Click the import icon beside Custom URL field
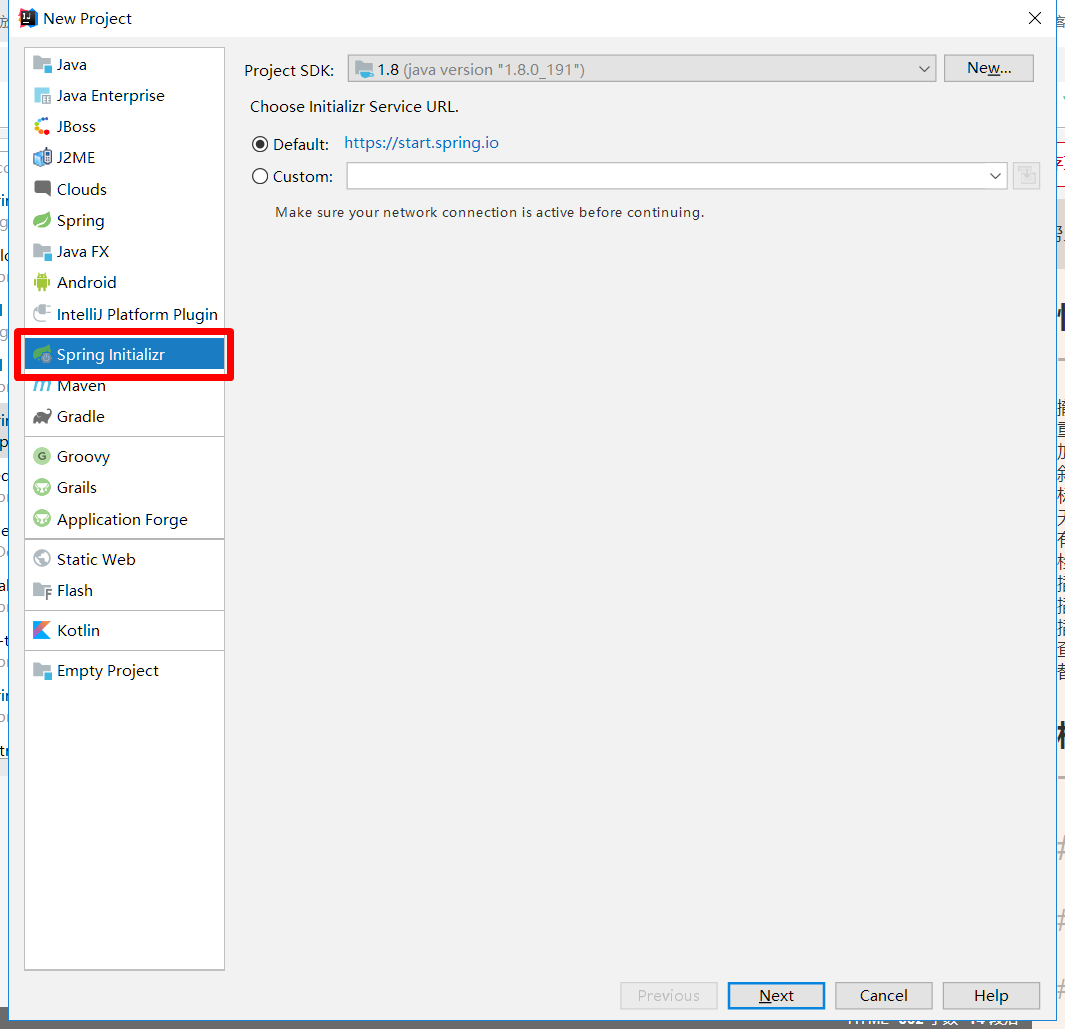 (1026, 177)
